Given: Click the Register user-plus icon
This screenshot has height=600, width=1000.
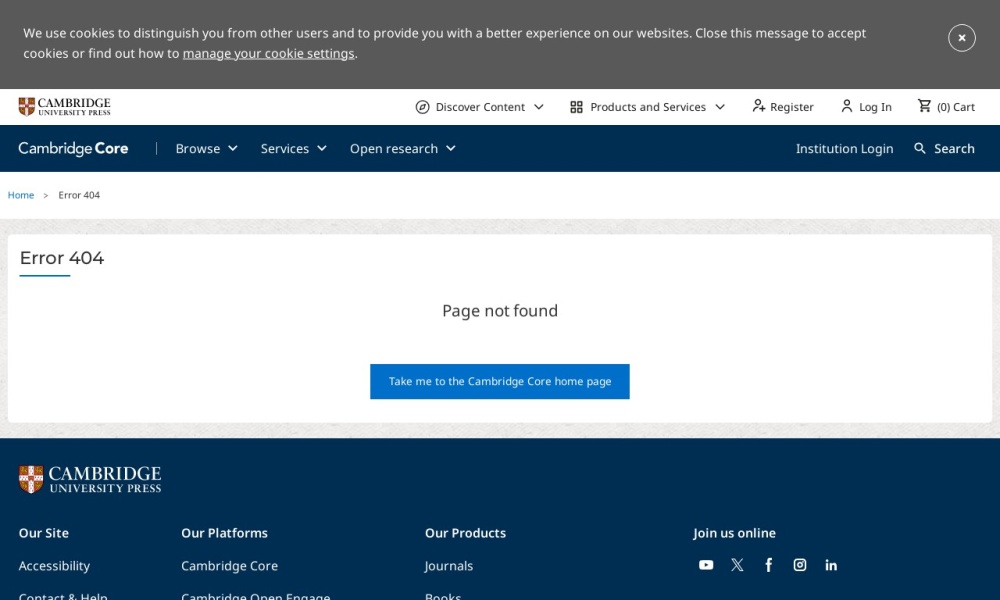Looking at the screenshot, I should click(x=758, y=106).
